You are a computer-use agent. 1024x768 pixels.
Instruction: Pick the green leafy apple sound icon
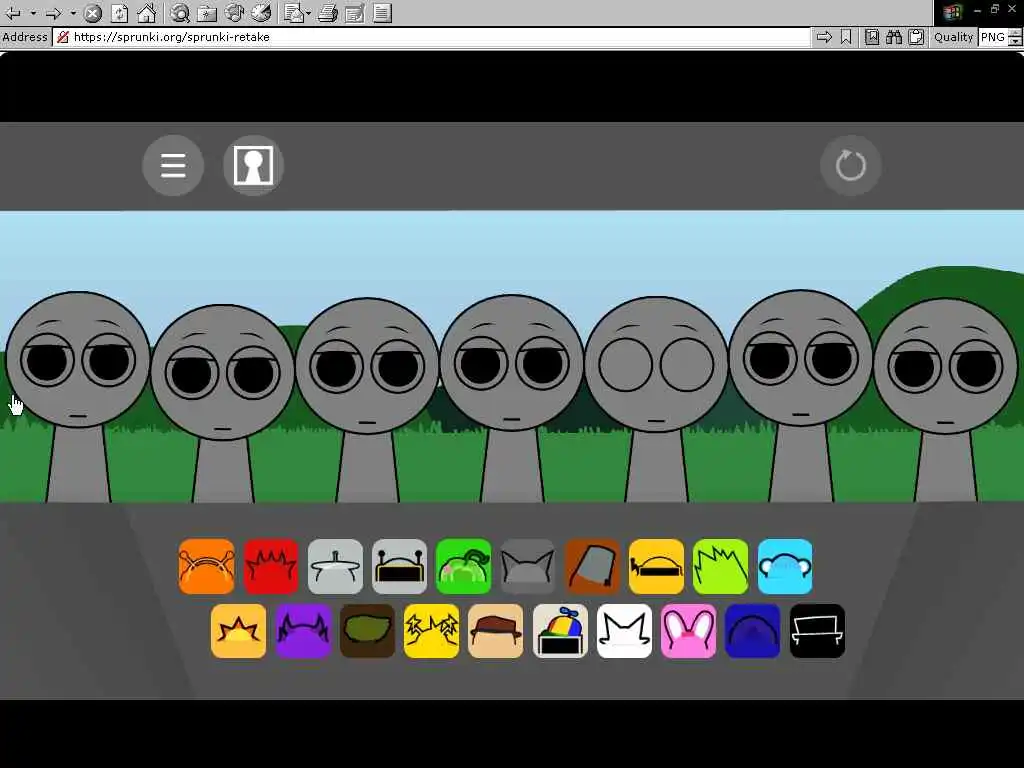click(x=464, y=566)
